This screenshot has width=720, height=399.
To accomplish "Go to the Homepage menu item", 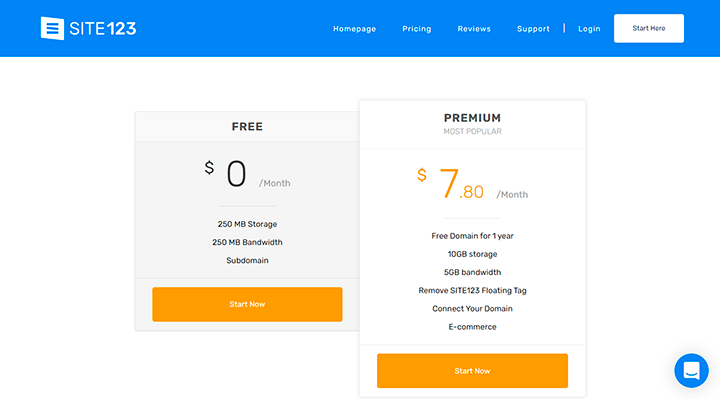I will pyautogui.click(x=354, y=28).
